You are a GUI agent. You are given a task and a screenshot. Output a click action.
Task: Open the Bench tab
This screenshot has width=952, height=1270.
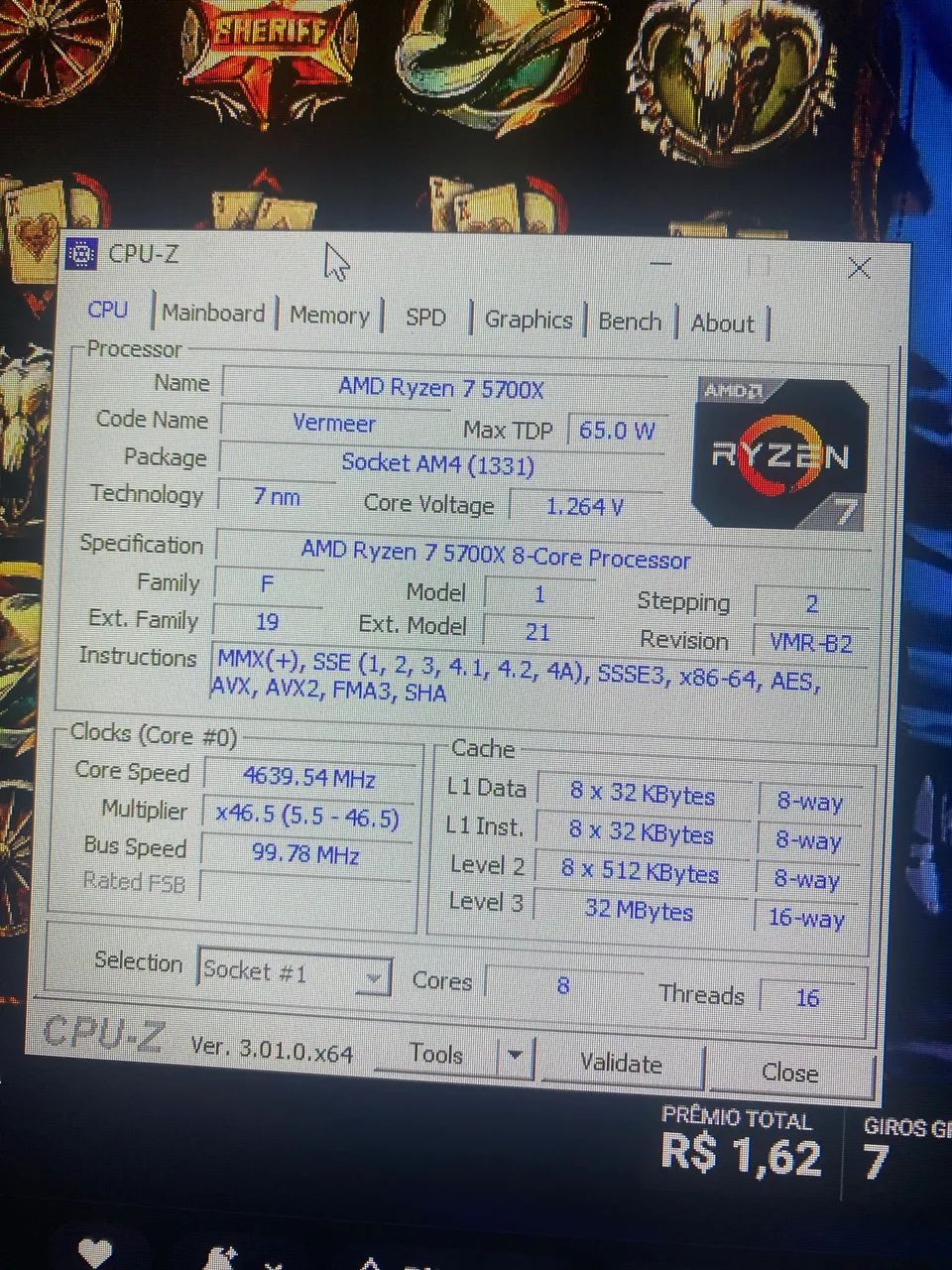coord(630,321)
